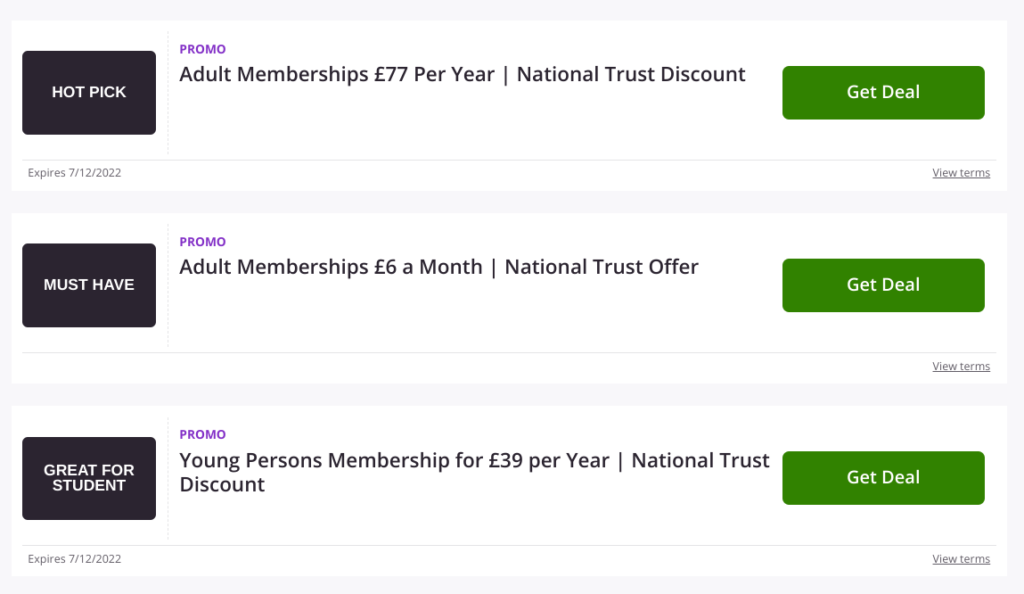
Task: Open 'Young Persons Membership for £39' title
Action: pyautogui.click(x=475, y=472)
